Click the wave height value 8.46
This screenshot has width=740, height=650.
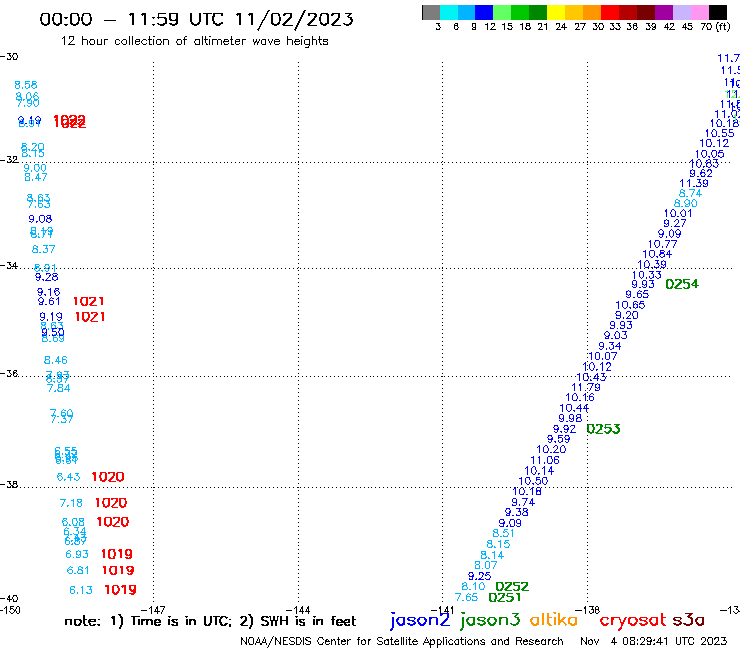[x=56, y=360]
